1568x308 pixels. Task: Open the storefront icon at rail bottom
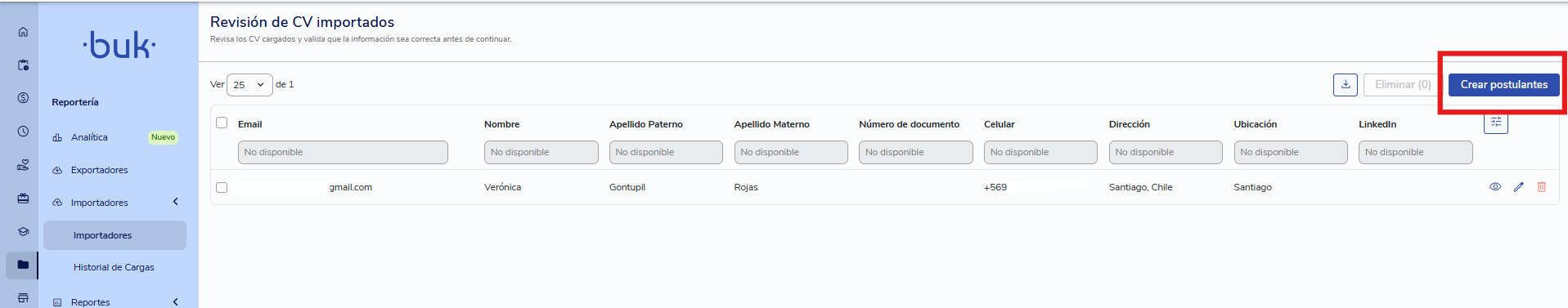tap(23, 297)
